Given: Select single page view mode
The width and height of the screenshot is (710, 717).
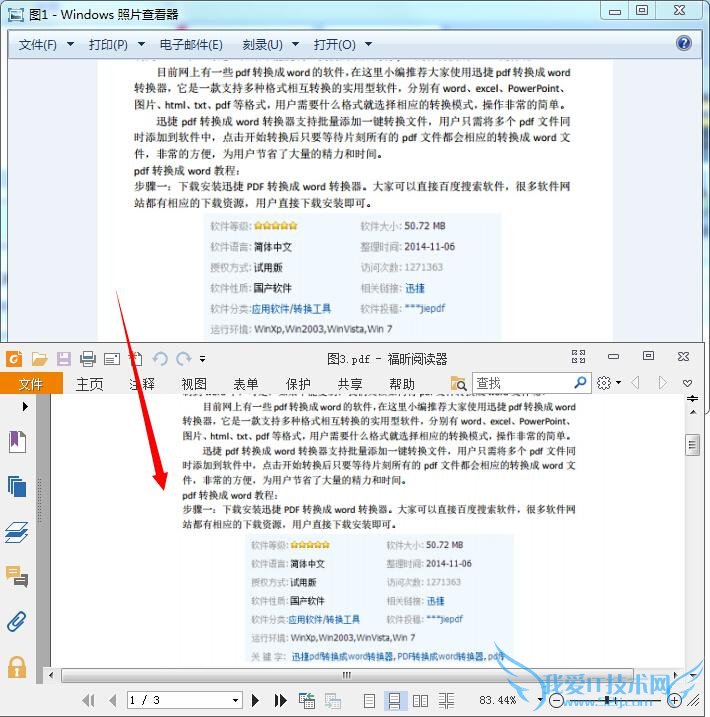Looking at the screenshot, I should pos(369,701).
